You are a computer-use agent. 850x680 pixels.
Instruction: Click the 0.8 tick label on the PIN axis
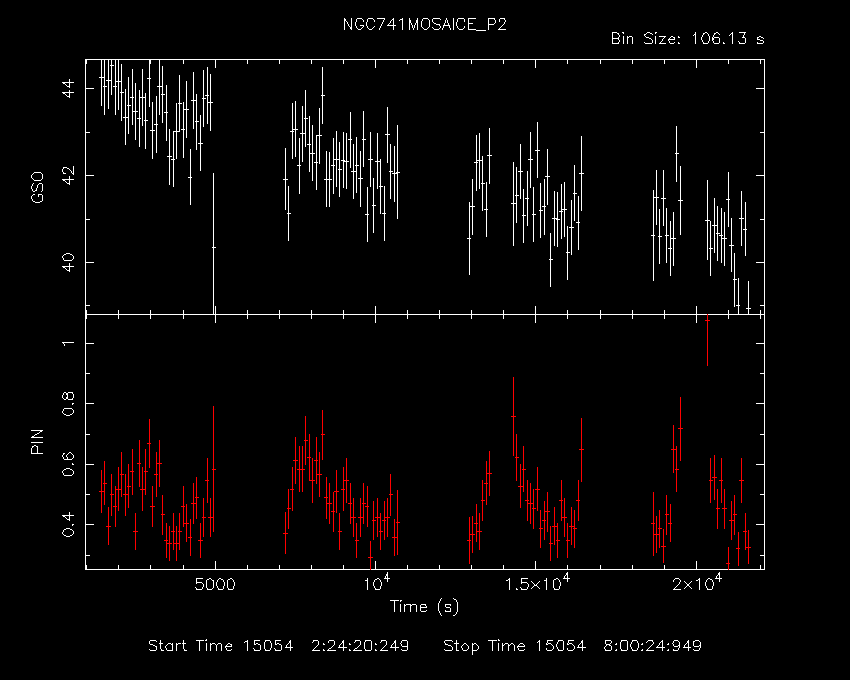69,403
